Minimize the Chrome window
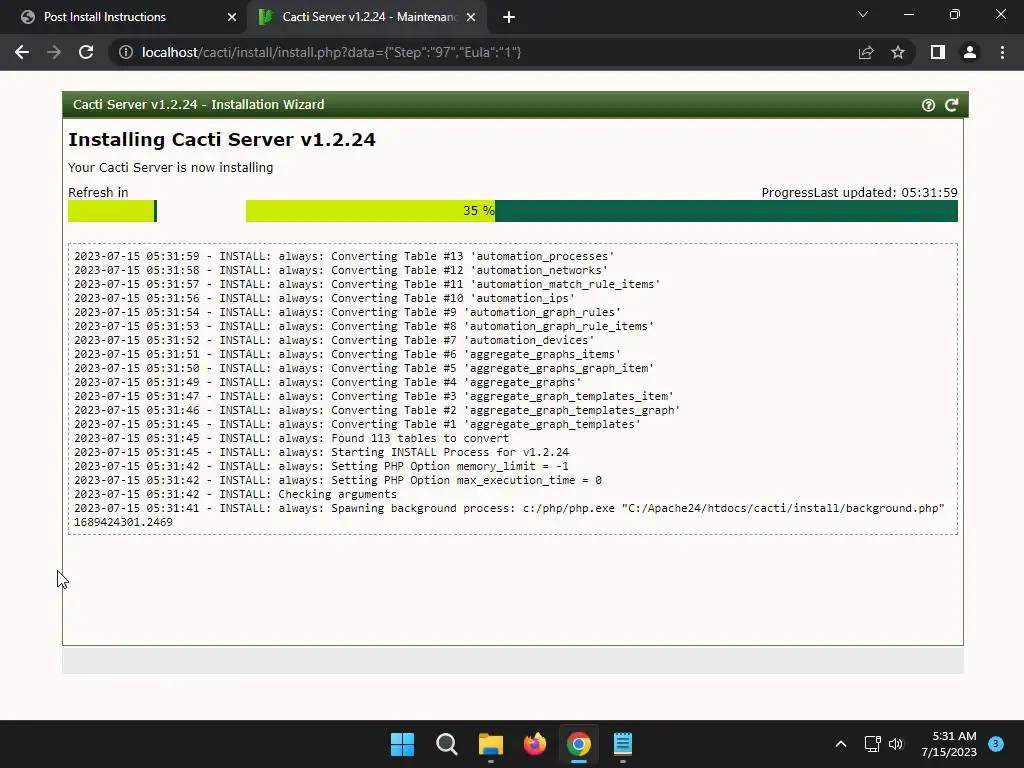This screenshot has width=1024, height=768. (x=908, y=14)
